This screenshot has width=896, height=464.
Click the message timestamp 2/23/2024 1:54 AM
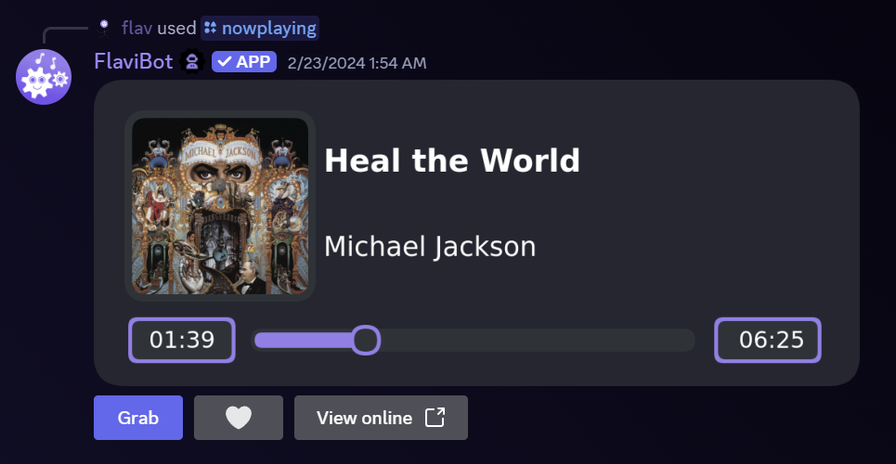357,63
